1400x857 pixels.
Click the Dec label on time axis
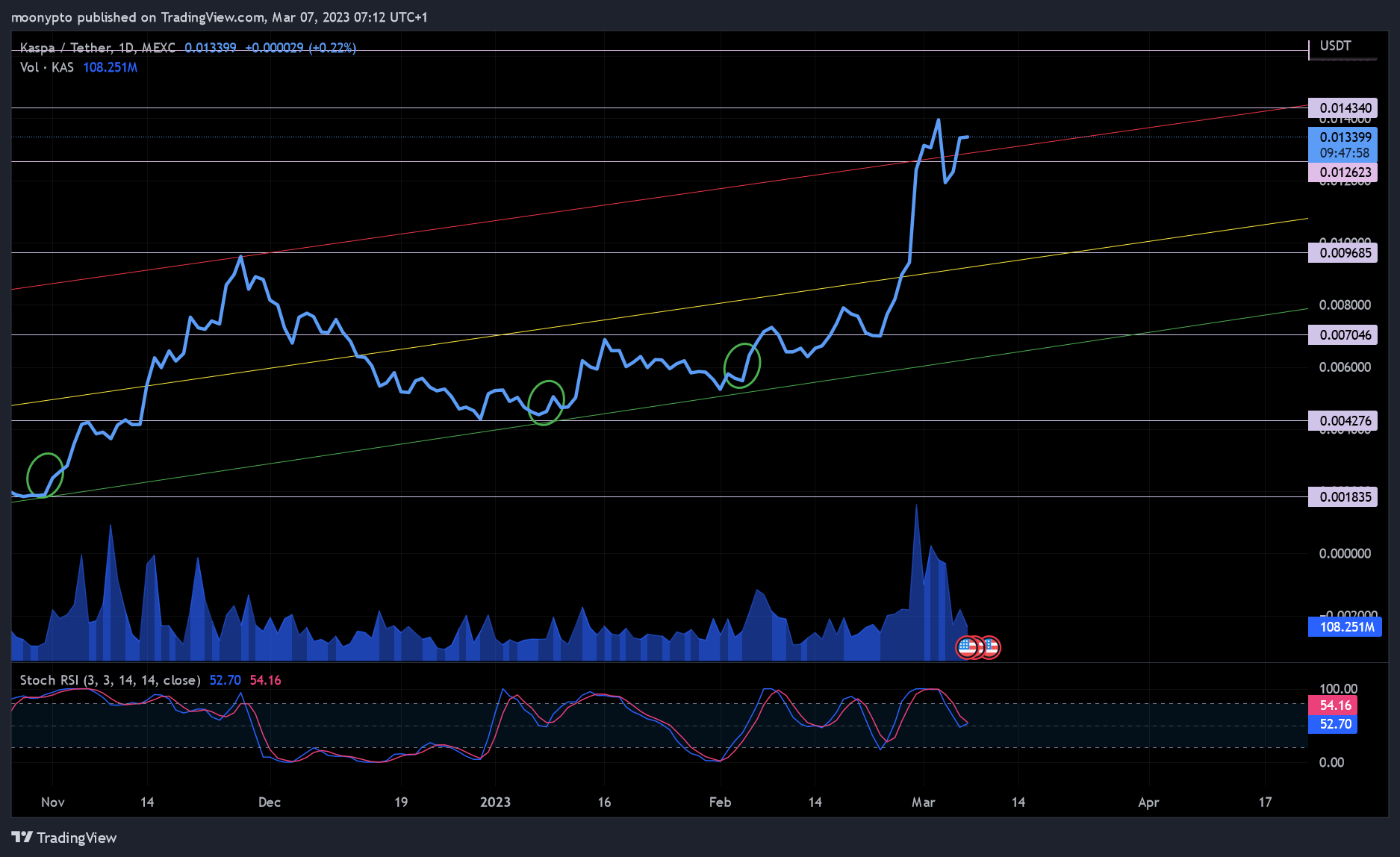270,803
